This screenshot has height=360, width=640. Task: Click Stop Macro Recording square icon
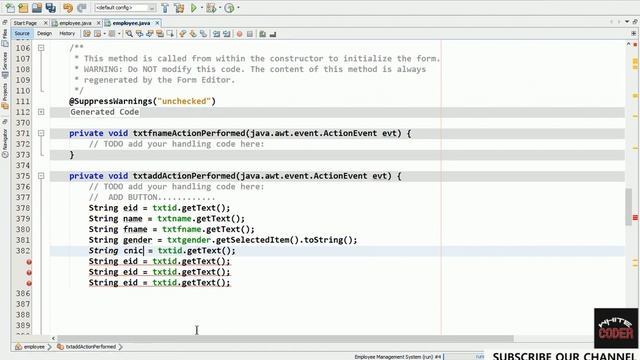point(250,34)
